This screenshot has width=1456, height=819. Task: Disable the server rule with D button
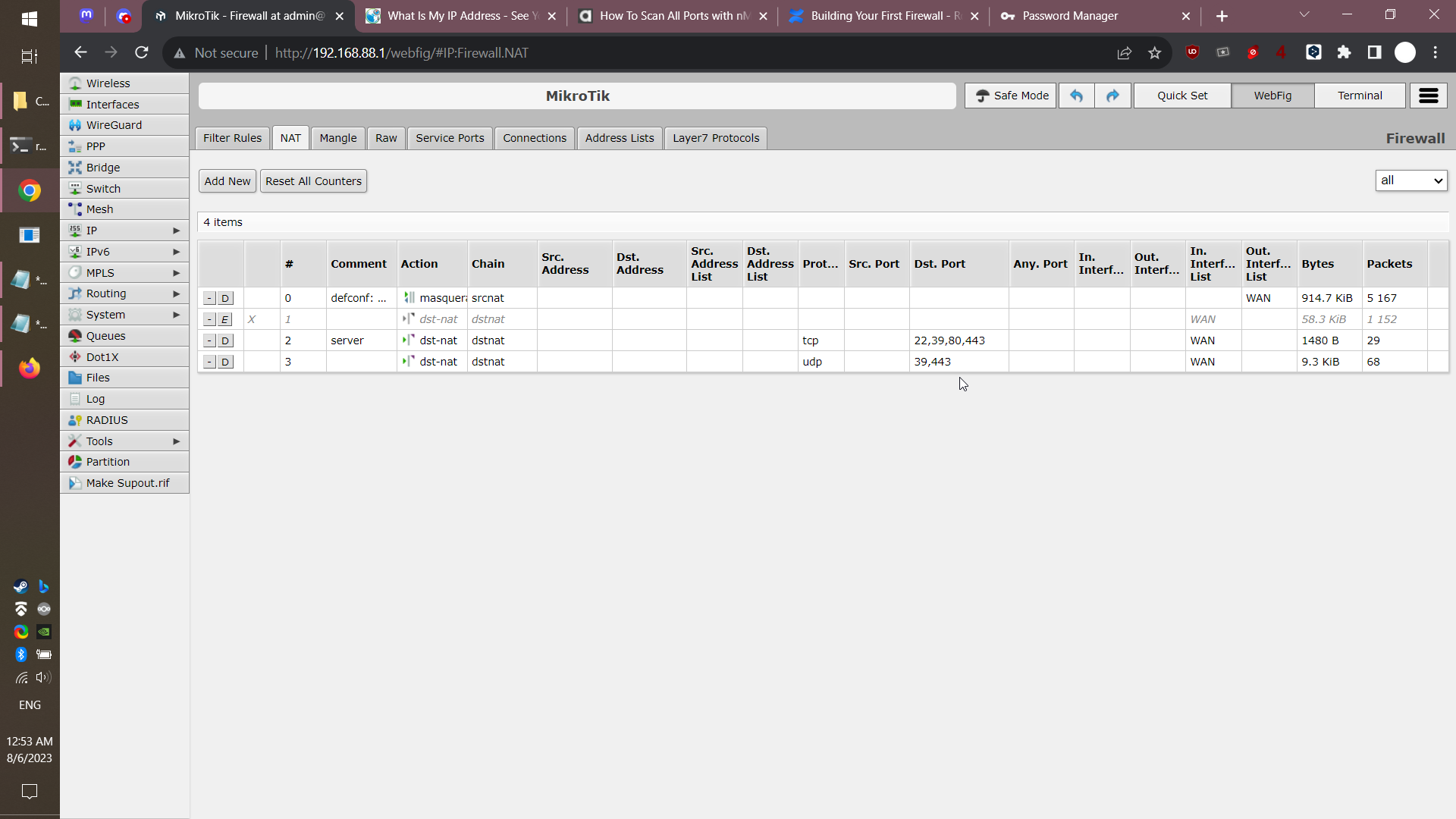click(225, 341)
